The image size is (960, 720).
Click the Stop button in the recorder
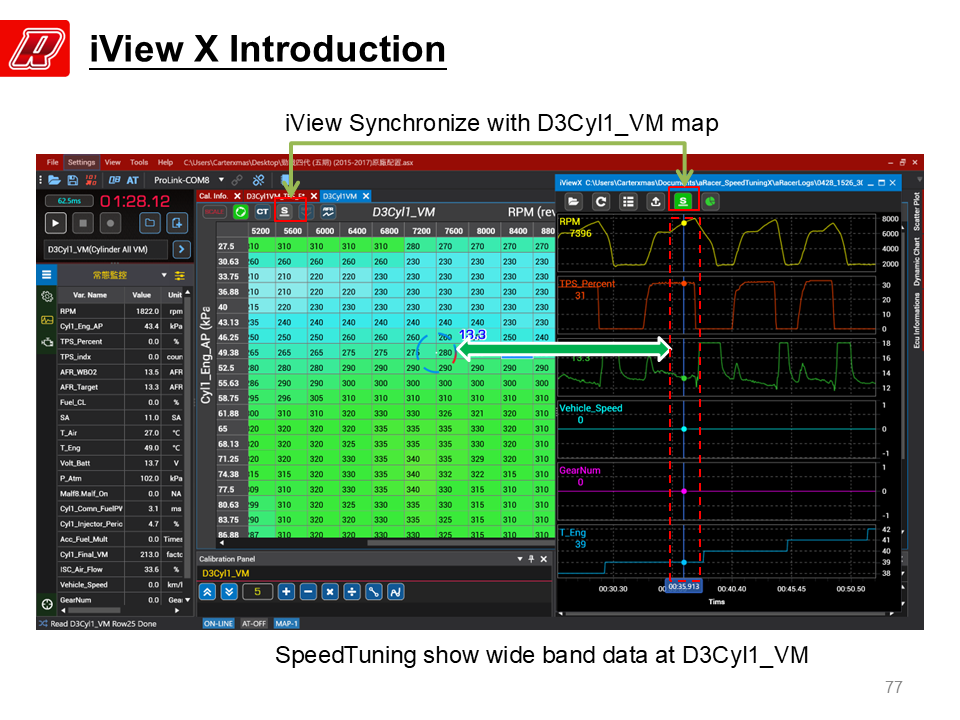tap(83, 223)
